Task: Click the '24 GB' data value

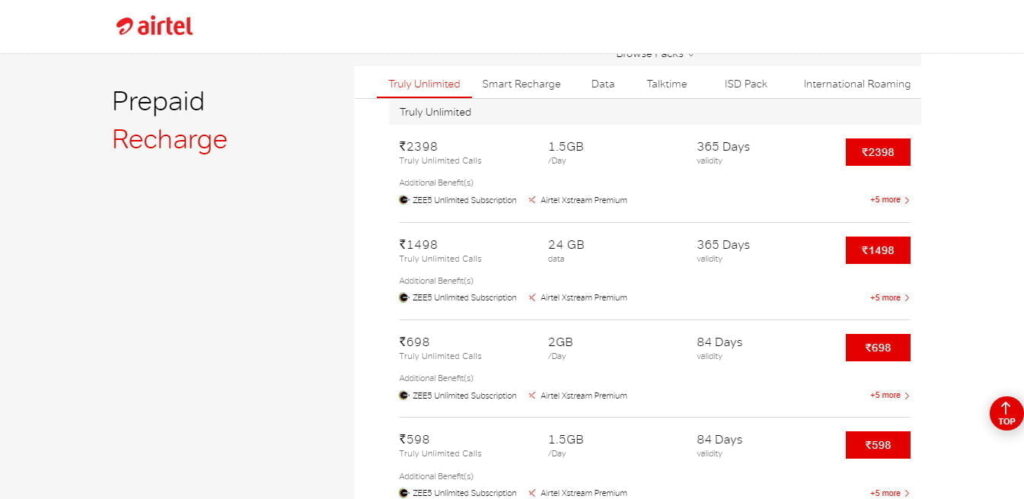Action: (x=566, y=244)
